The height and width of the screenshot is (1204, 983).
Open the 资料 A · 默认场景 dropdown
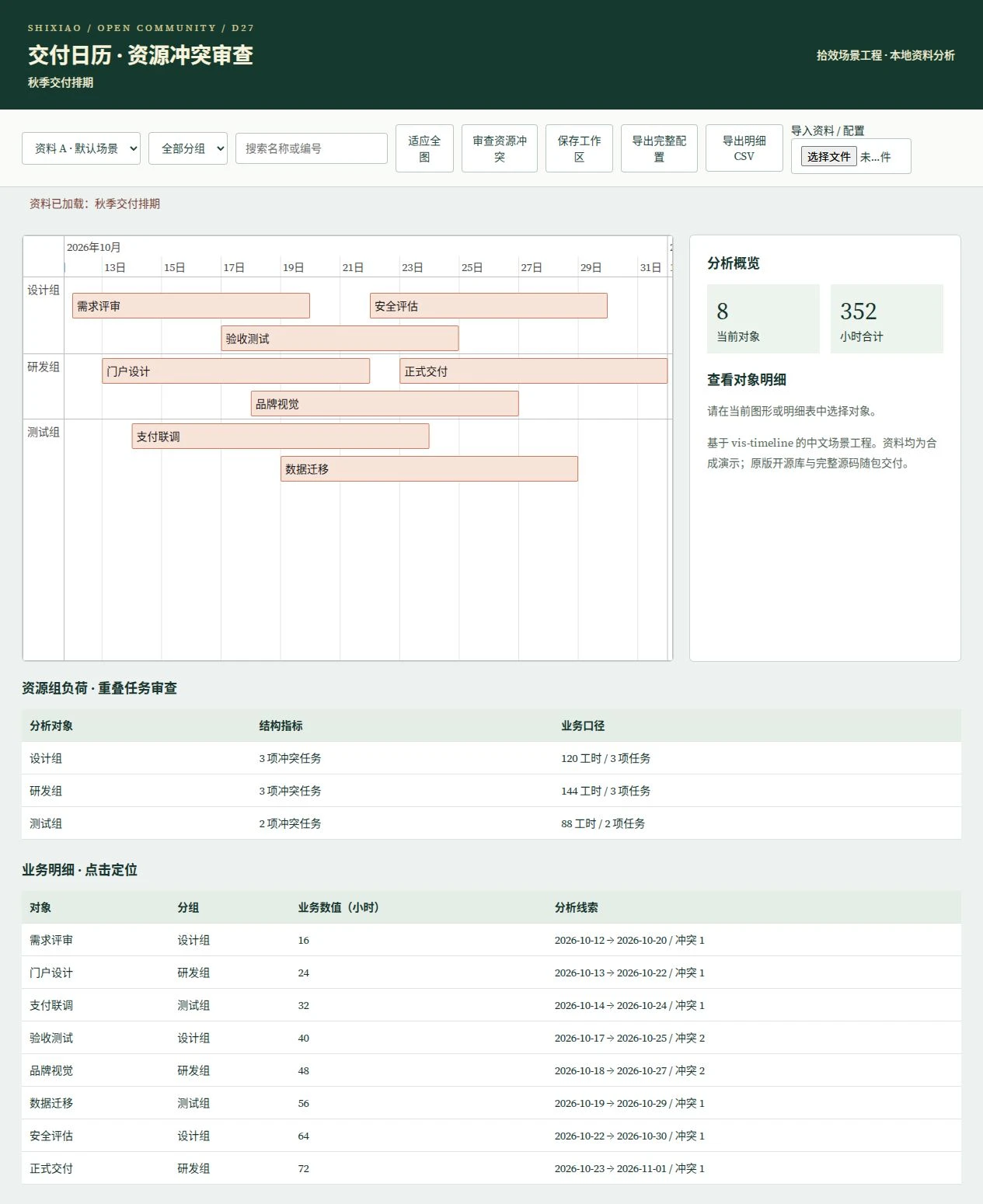coord(81,148)
